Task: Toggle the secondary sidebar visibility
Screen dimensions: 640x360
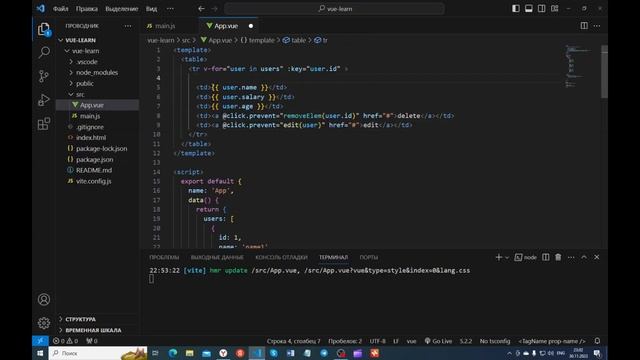Action: click(541, 9)
